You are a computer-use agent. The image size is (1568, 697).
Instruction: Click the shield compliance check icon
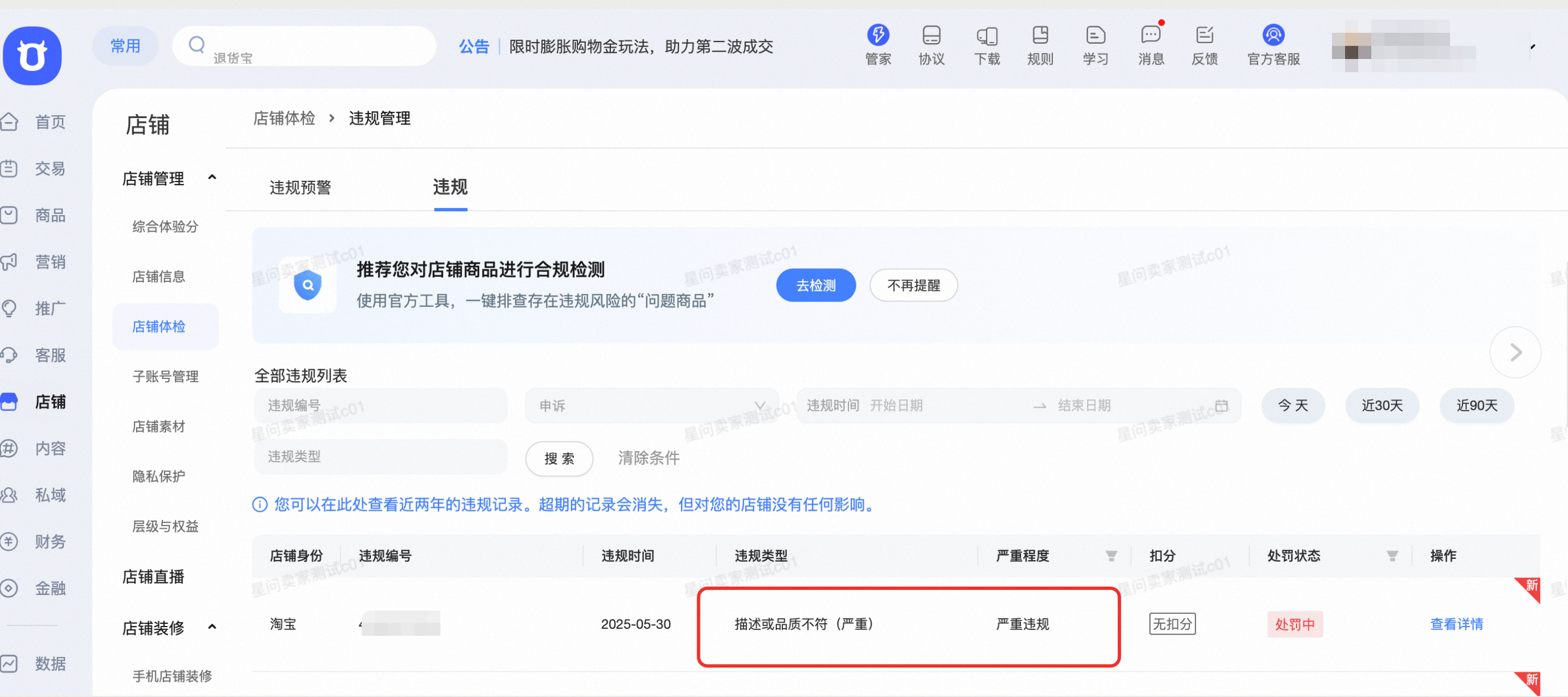point(308,285)
